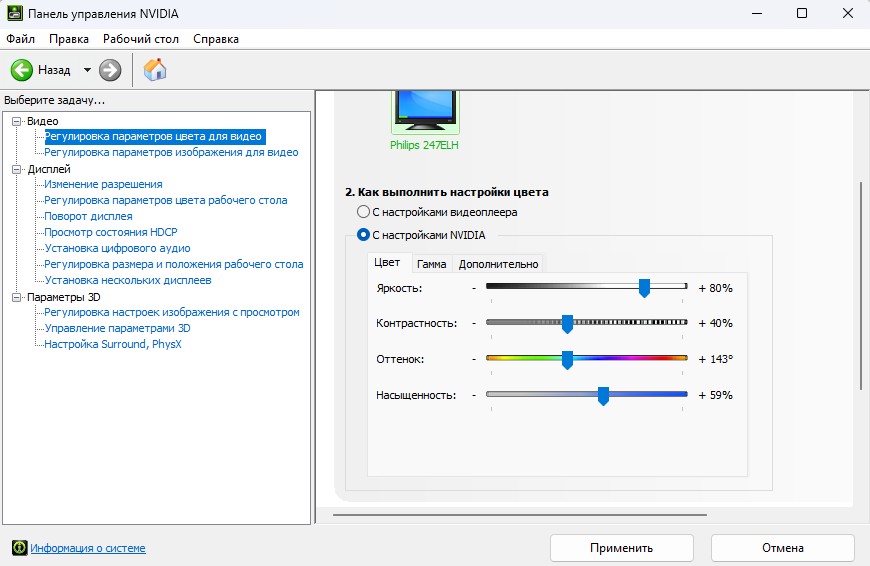Click the Дисплей category label
The height and width of the screenshot is (566, 870).
[x=49, y=169]
